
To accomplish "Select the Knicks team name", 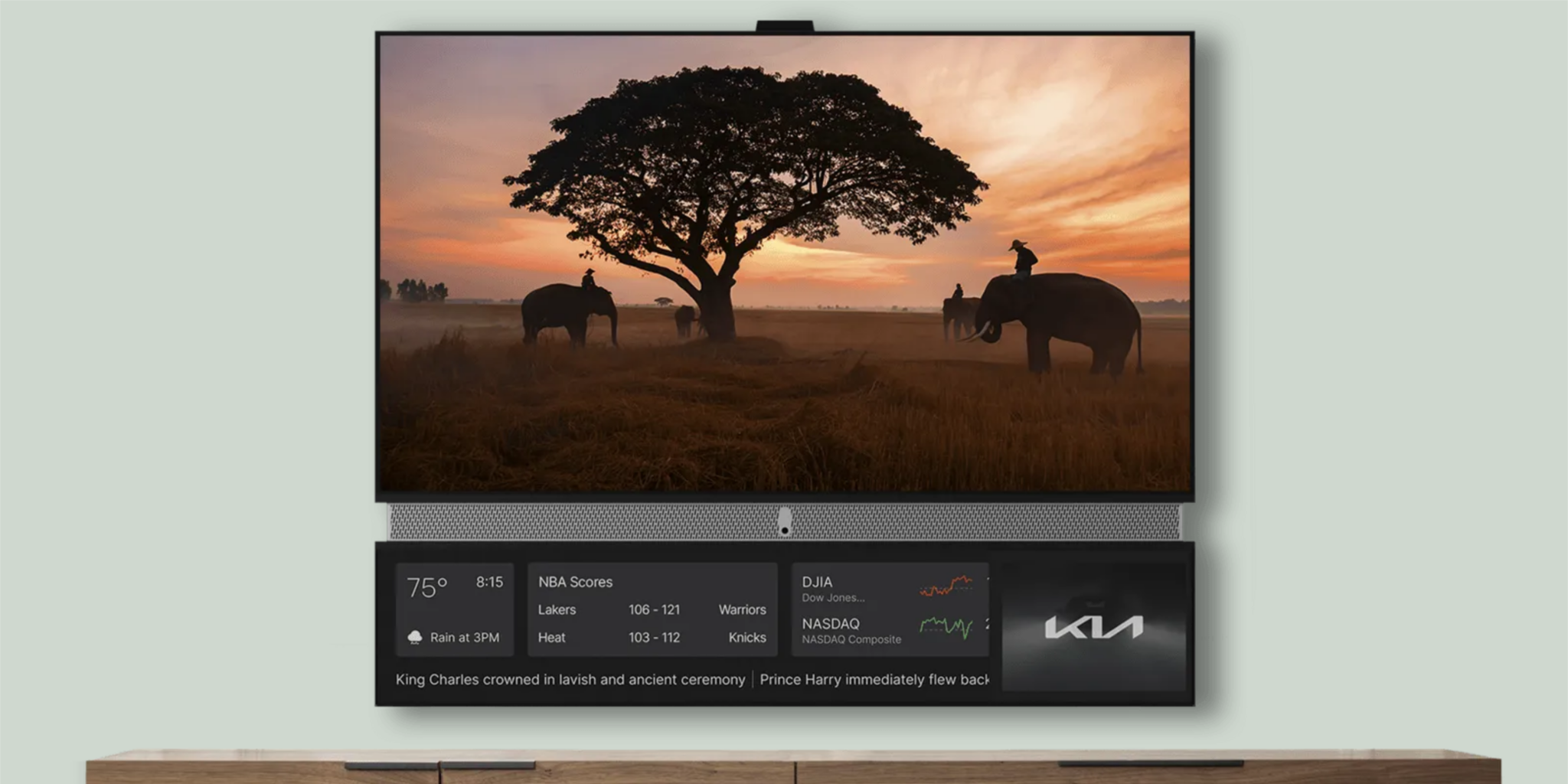I will 746,637.
